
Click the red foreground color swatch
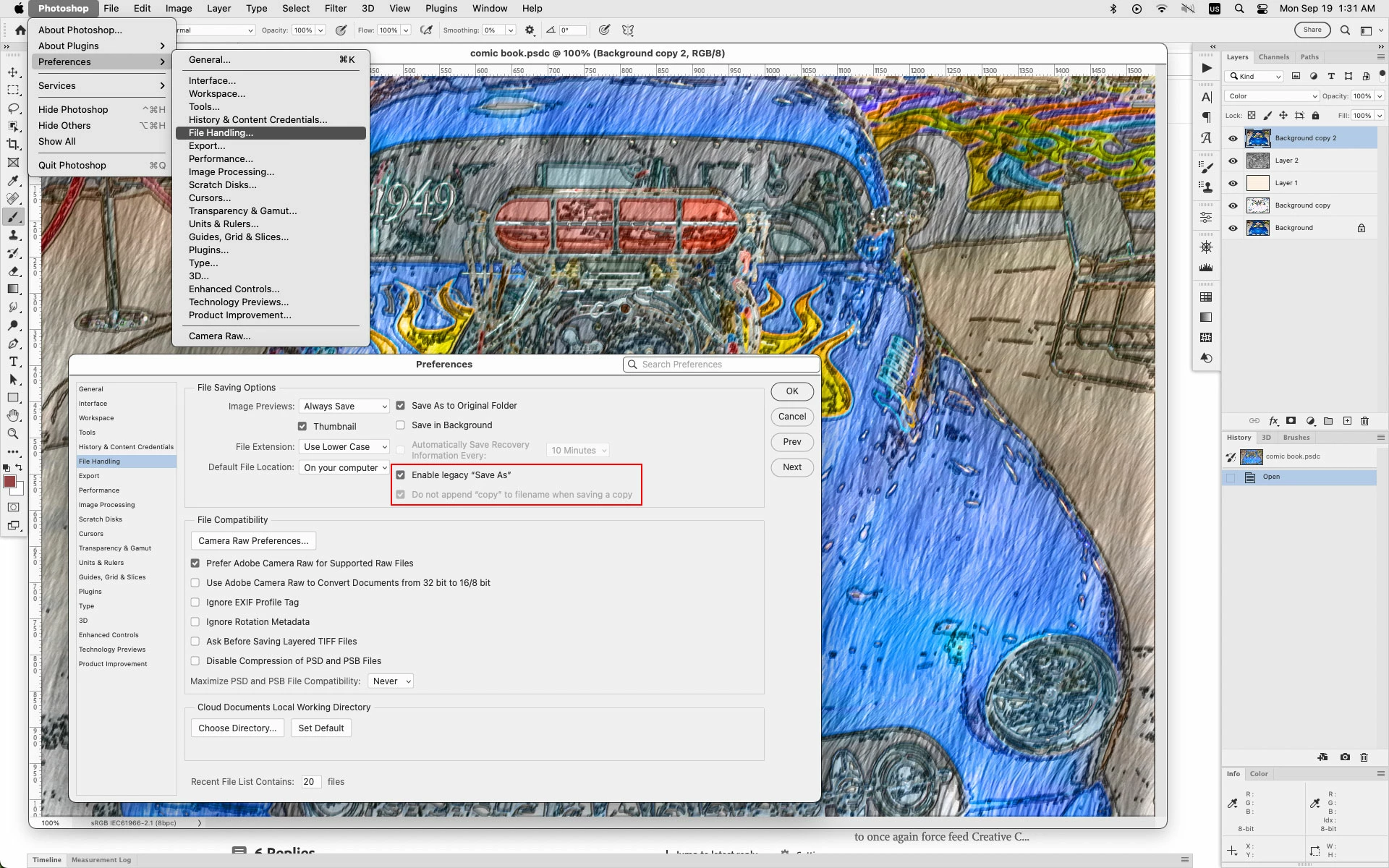pyautogui.click(x=9, y=482)
